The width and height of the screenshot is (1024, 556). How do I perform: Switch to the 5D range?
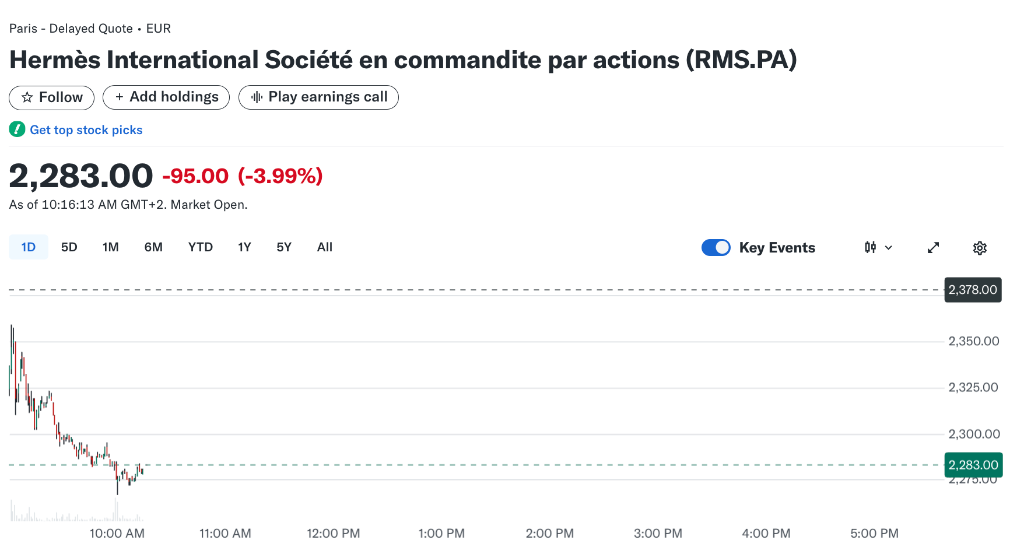(69, 247)
